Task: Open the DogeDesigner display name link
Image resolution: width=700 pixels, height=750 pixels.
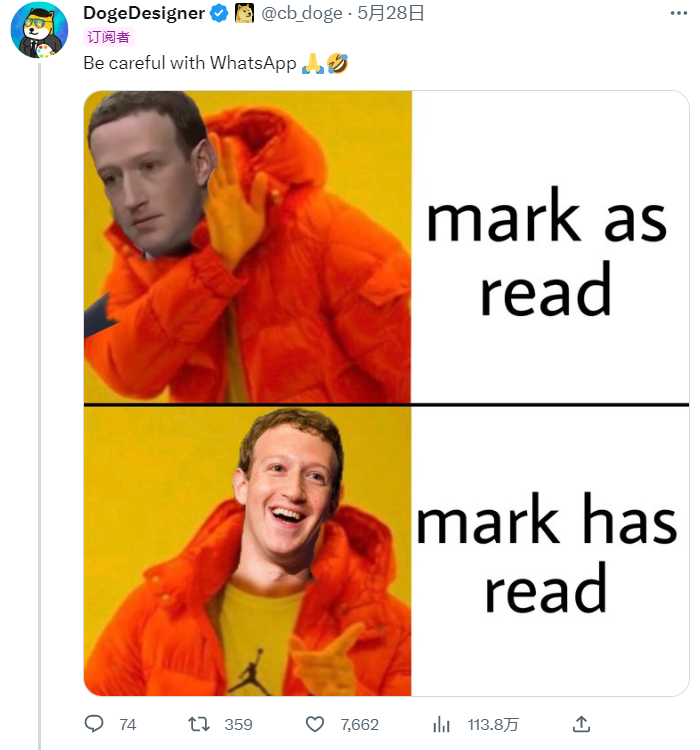Action: [144, 13]
